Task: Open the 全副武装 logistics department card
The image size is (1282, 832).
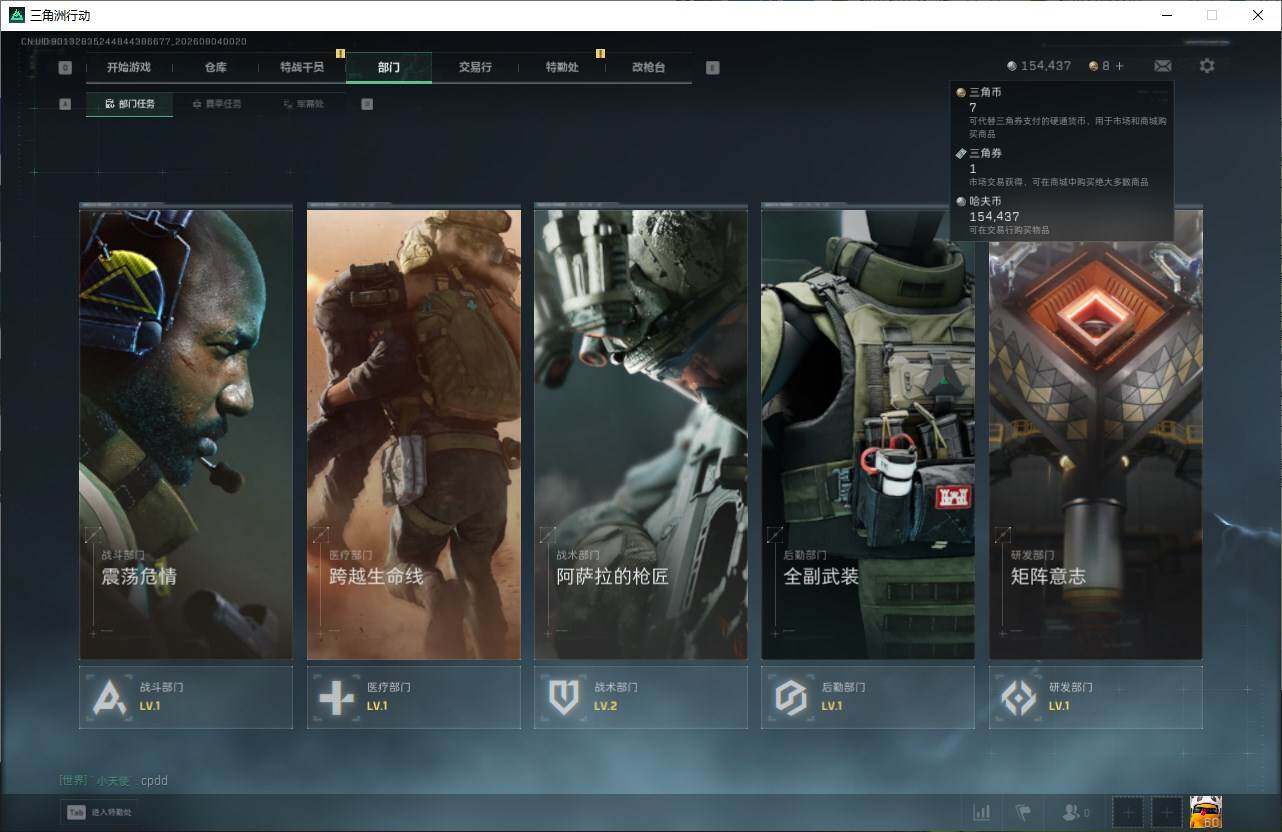Action: point(868,432)
